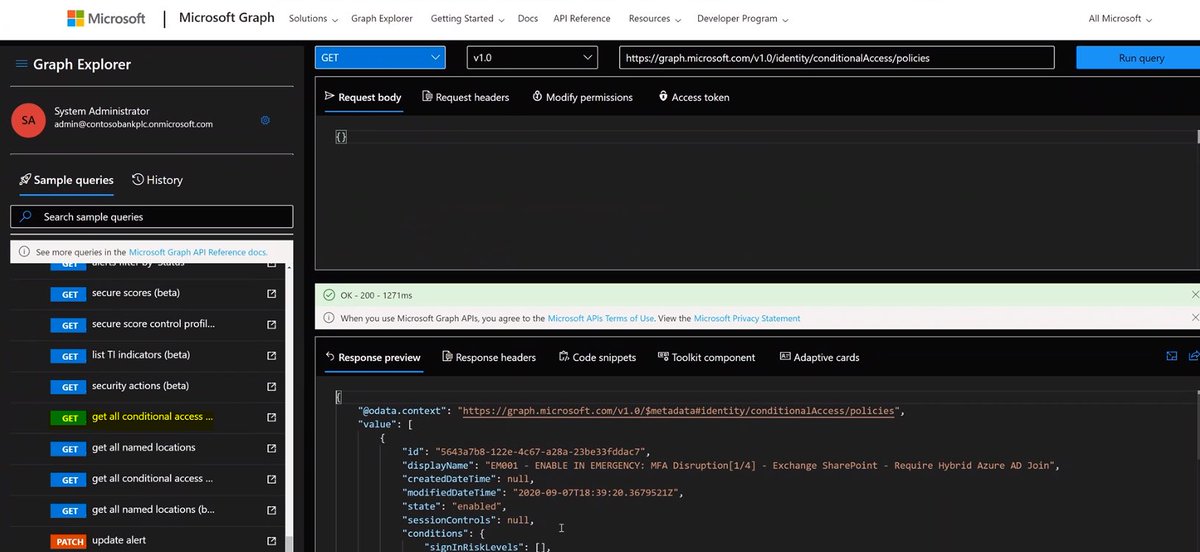Open docs link icon for list TI indicators
The width and height of the screenshot is (1200, 552).
[271, 356]
